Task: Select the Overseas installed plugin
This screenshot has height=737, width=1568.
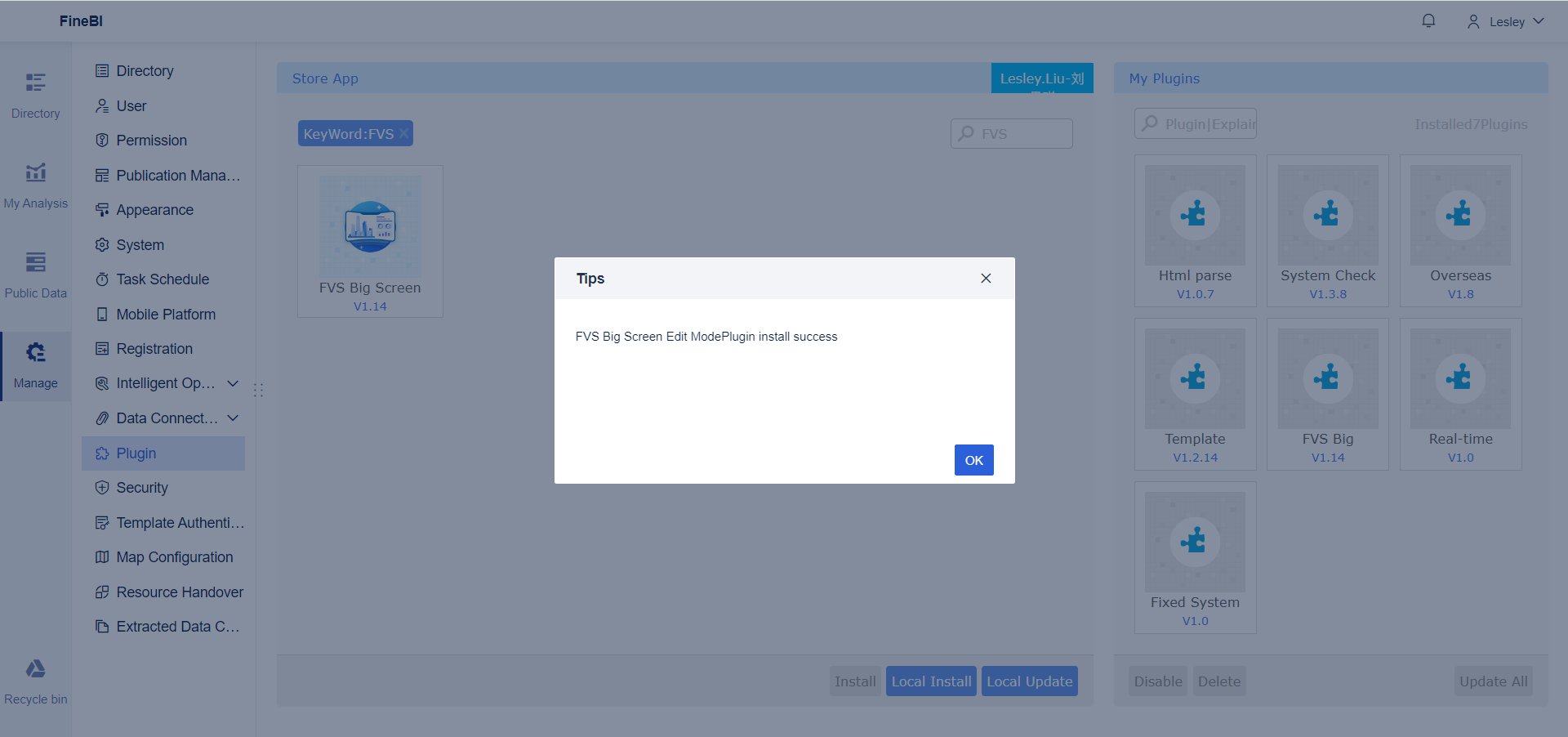Action: [1460, 231]
